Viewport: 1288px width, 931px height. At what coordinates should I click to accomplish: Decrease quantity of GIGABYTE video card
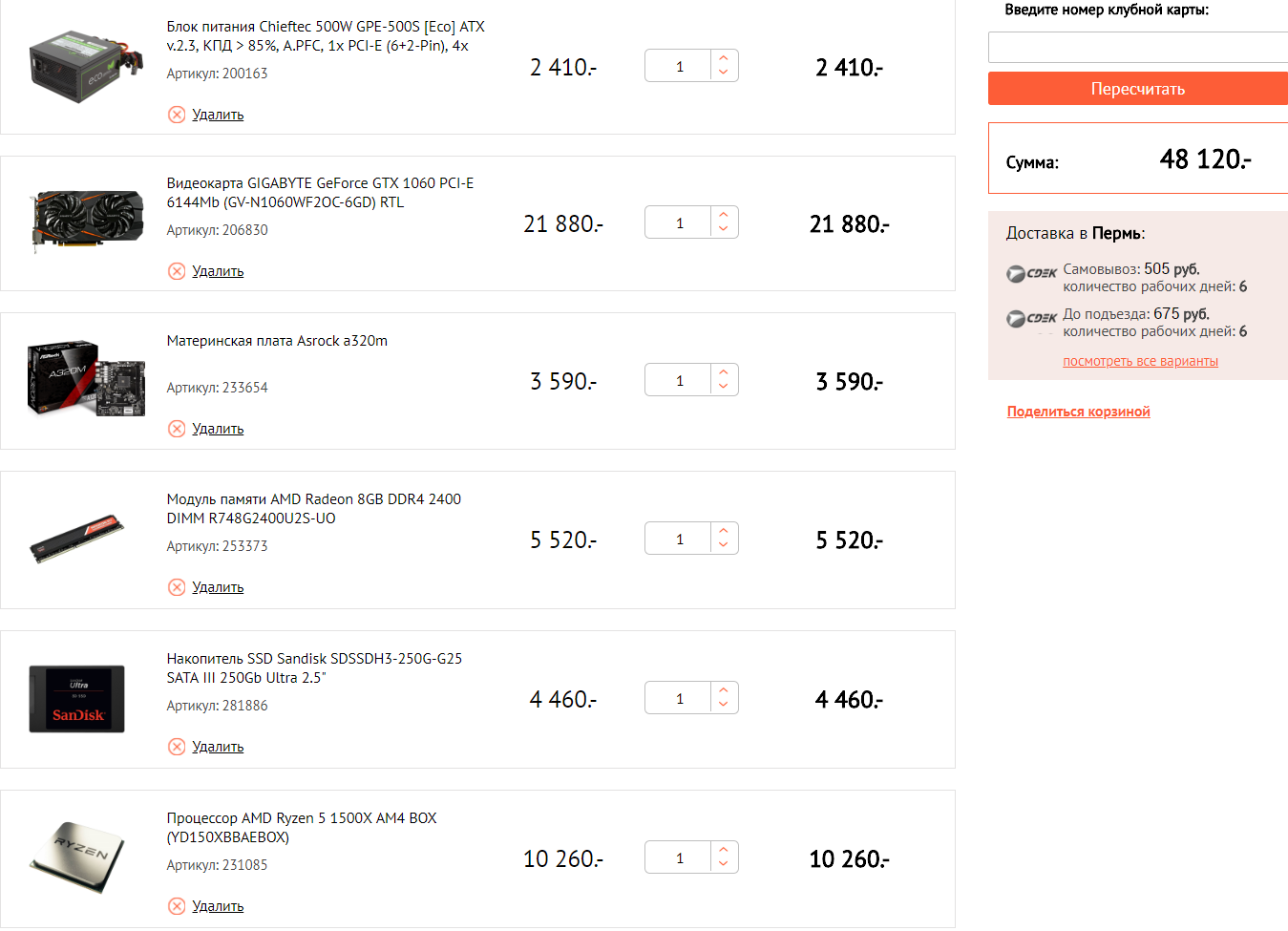724,230
